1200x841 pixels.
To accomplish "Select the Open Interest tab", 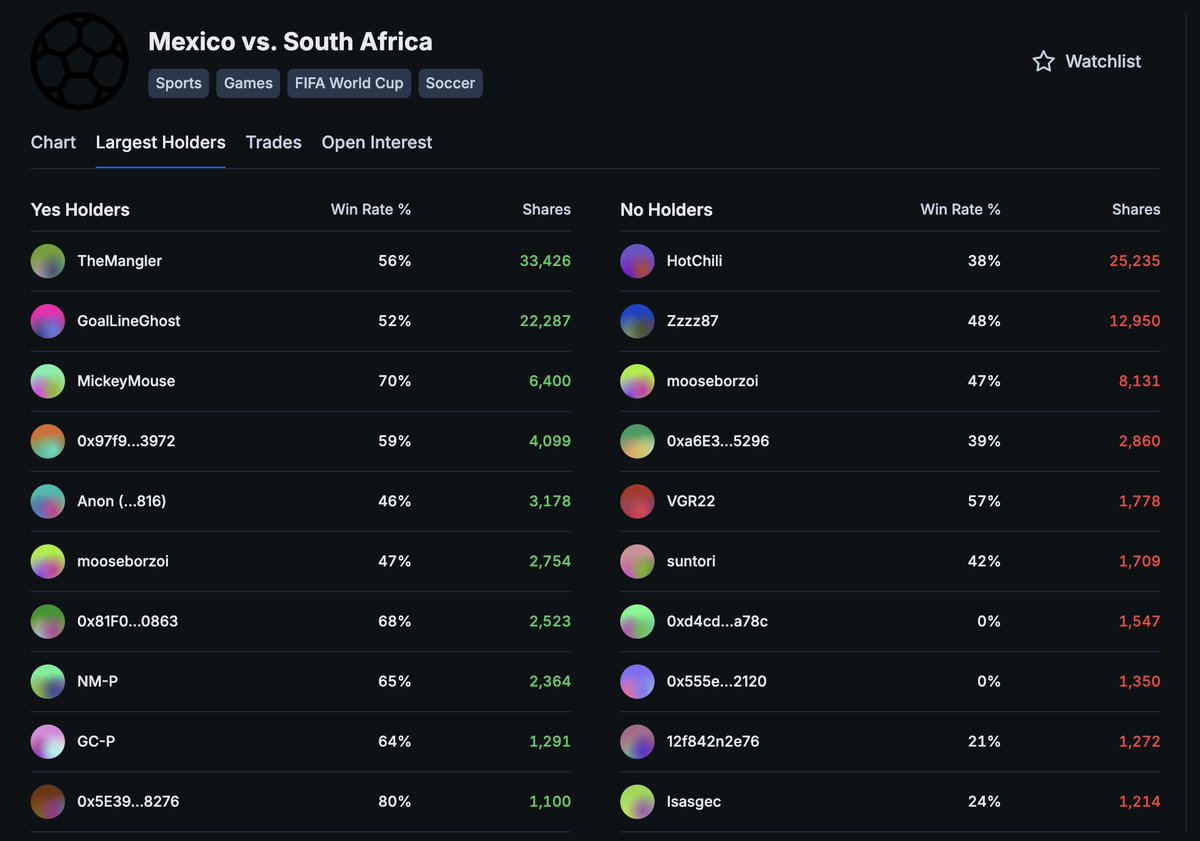I will pyautogui.click(x=377, y=142).
